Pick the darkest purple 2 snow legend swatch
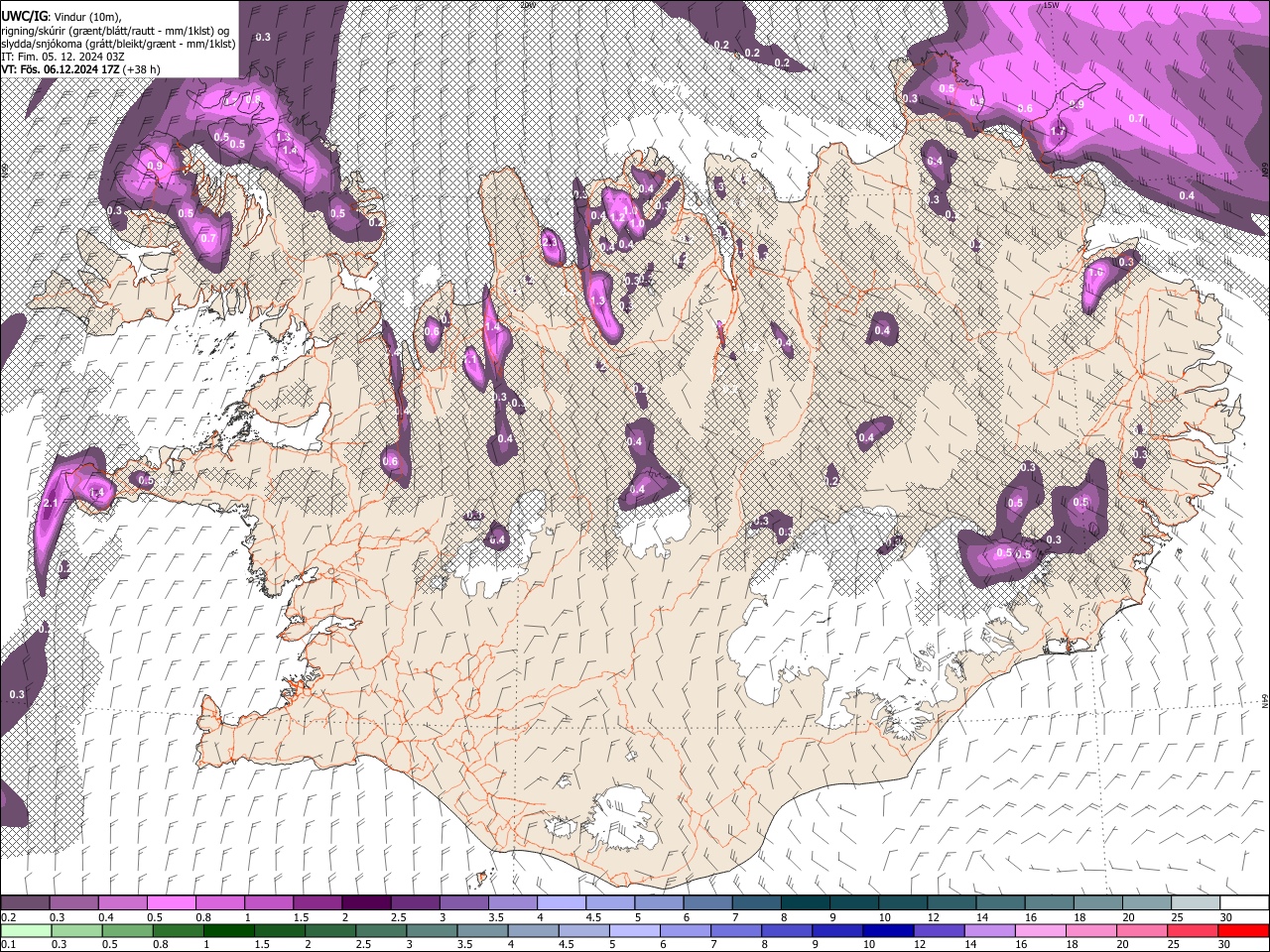The image size is (1270, 952). click(x=365, y=903)
